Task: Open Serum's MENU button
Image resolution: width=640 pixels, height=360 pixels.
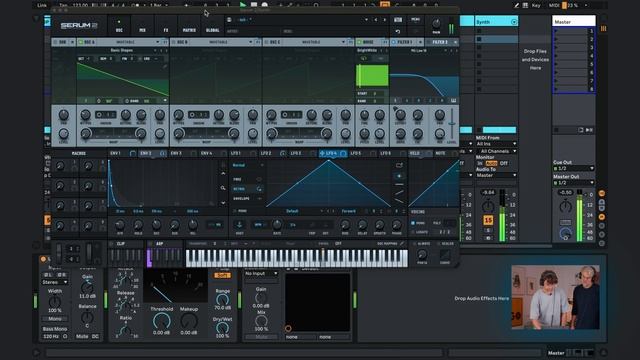Action: click(x=416, y=20)
